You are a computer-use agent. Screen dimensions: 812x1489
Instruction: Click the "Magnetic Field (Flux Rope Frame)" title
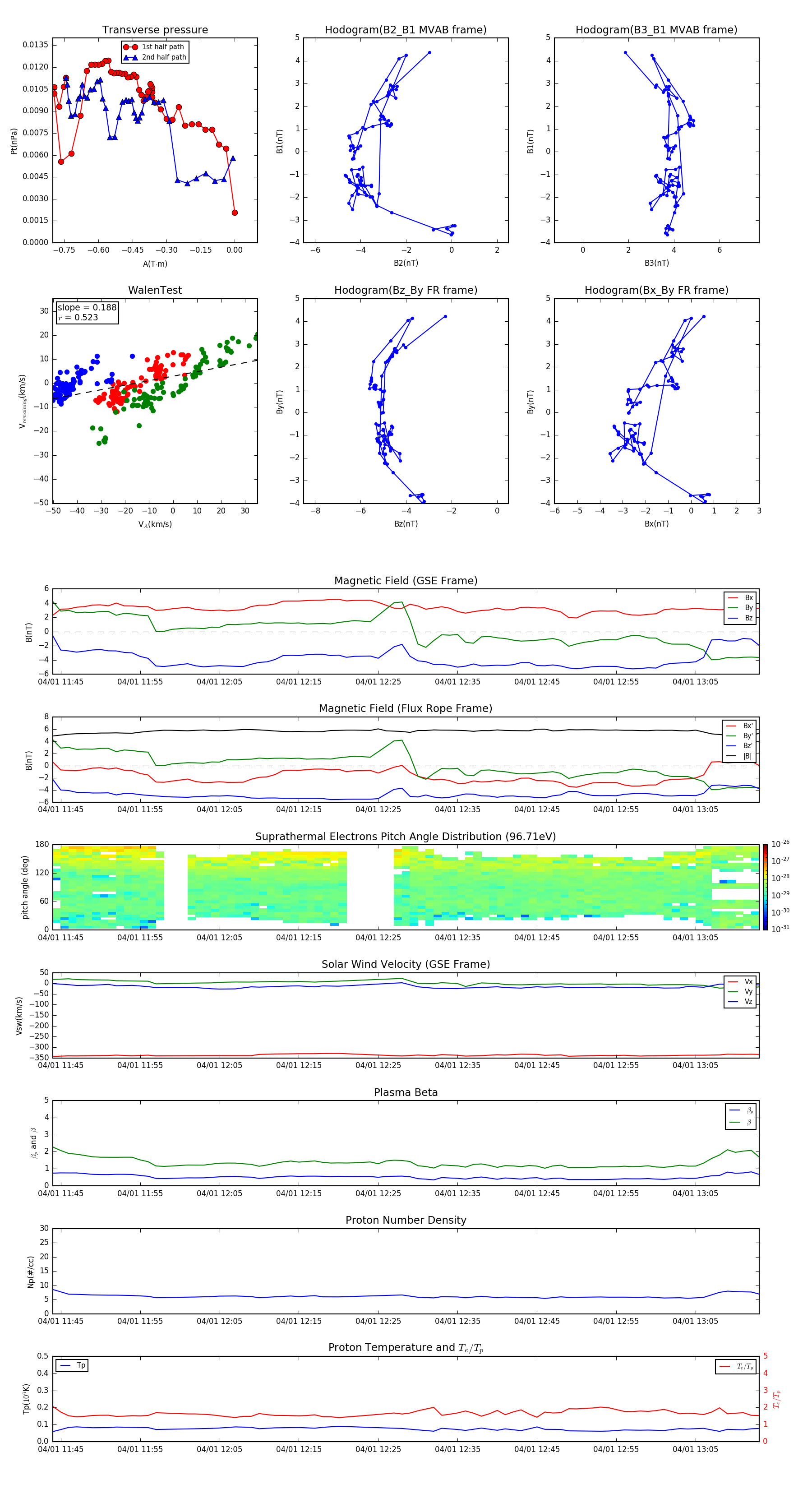tap(406, 709)
